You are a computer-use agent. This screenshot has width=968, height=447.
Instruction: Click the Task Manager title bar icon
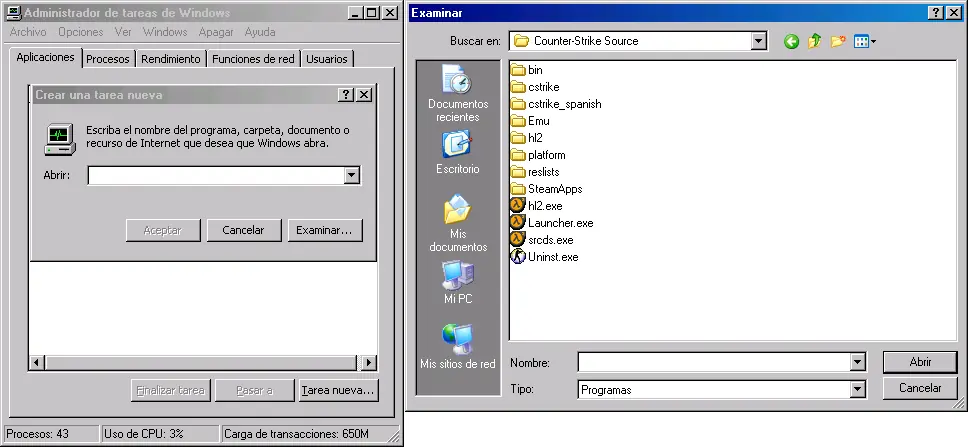(14, 12)
